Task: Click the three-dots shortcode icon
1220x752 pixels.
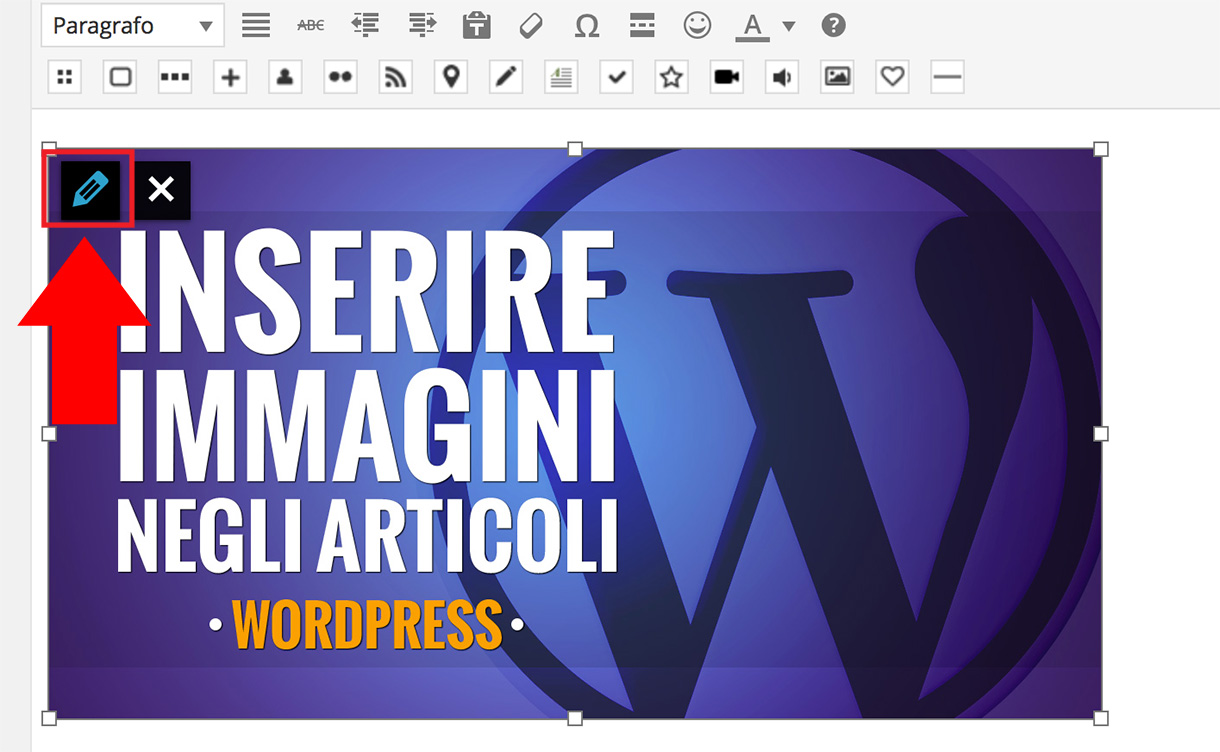Action: [175, 77]
